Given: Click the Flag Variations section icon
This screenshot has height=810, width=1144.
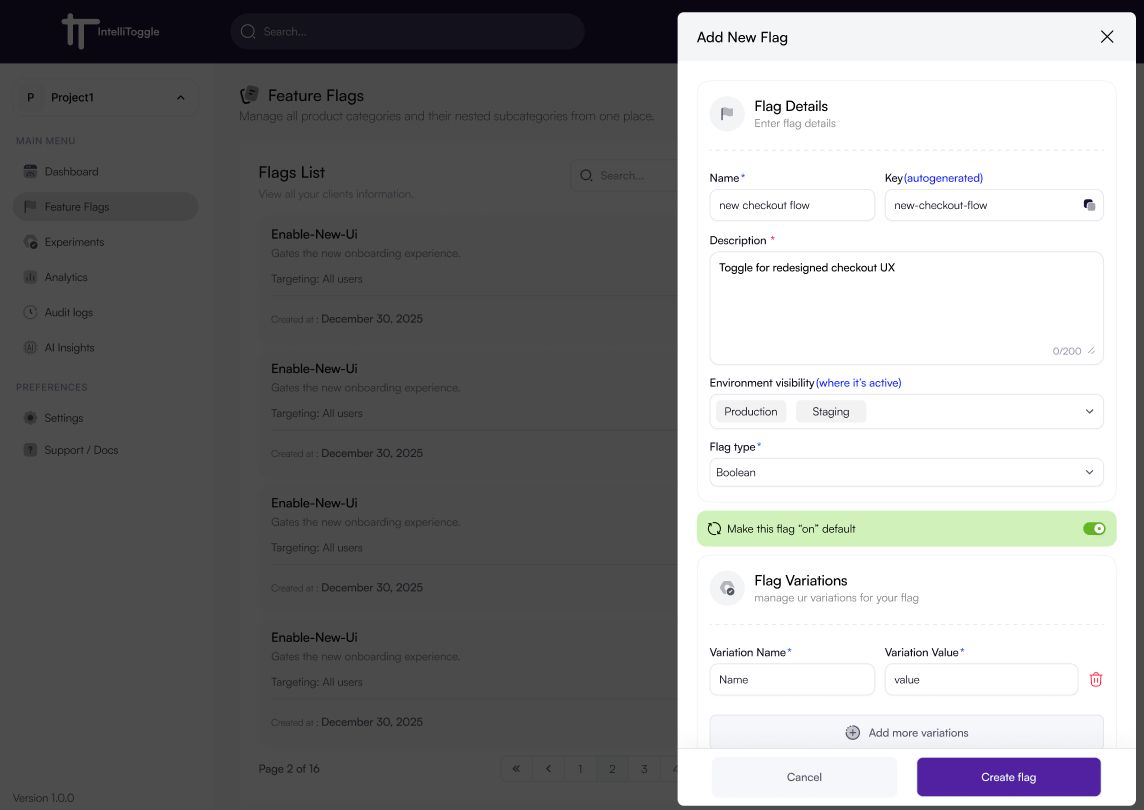Looking at the screenshot, I should tap(727, 588).
